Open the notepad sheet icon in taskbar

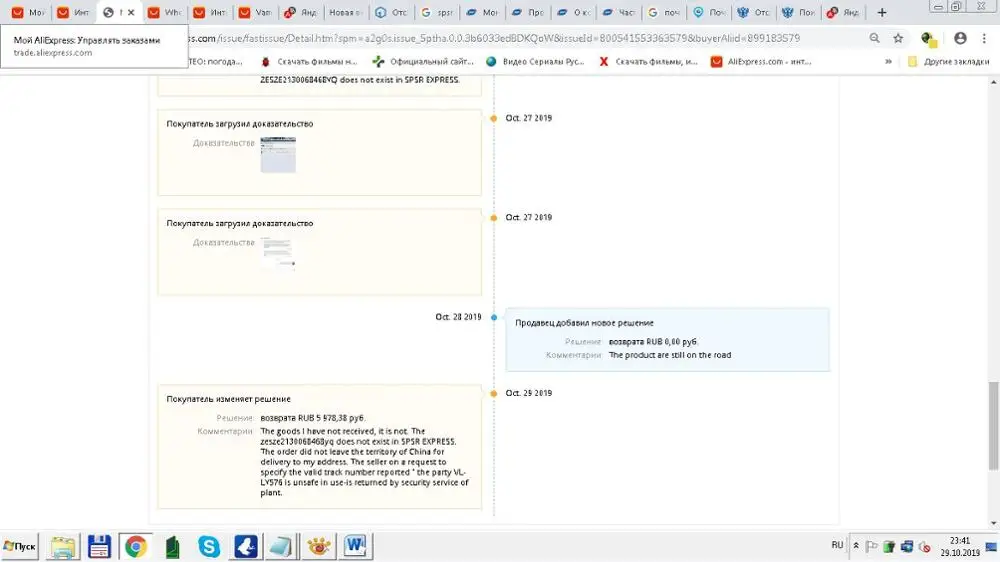coord(281,547)
